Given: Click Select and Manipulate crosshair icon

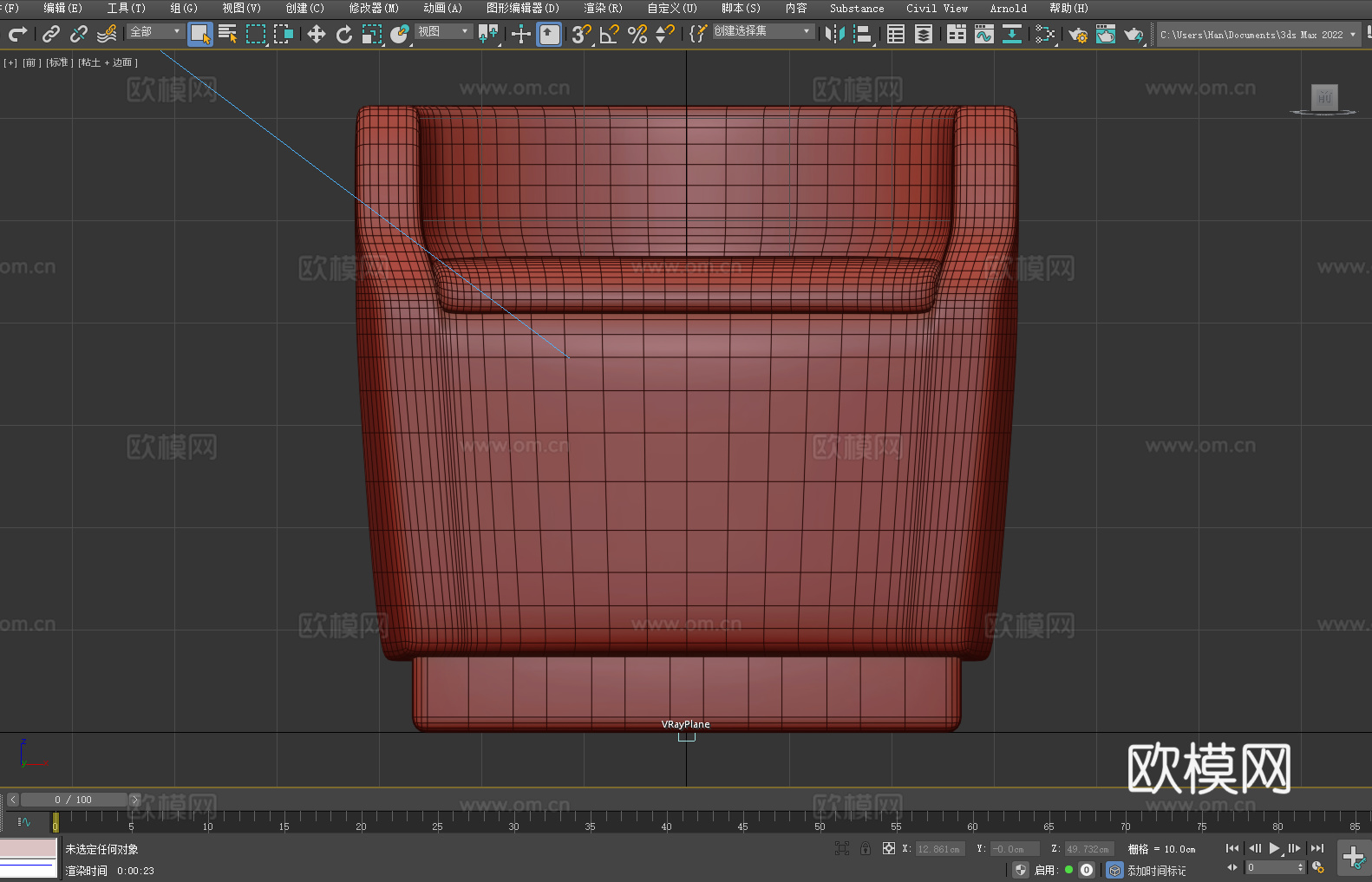Looking at the screenshot, I should [x=521, y=34].
